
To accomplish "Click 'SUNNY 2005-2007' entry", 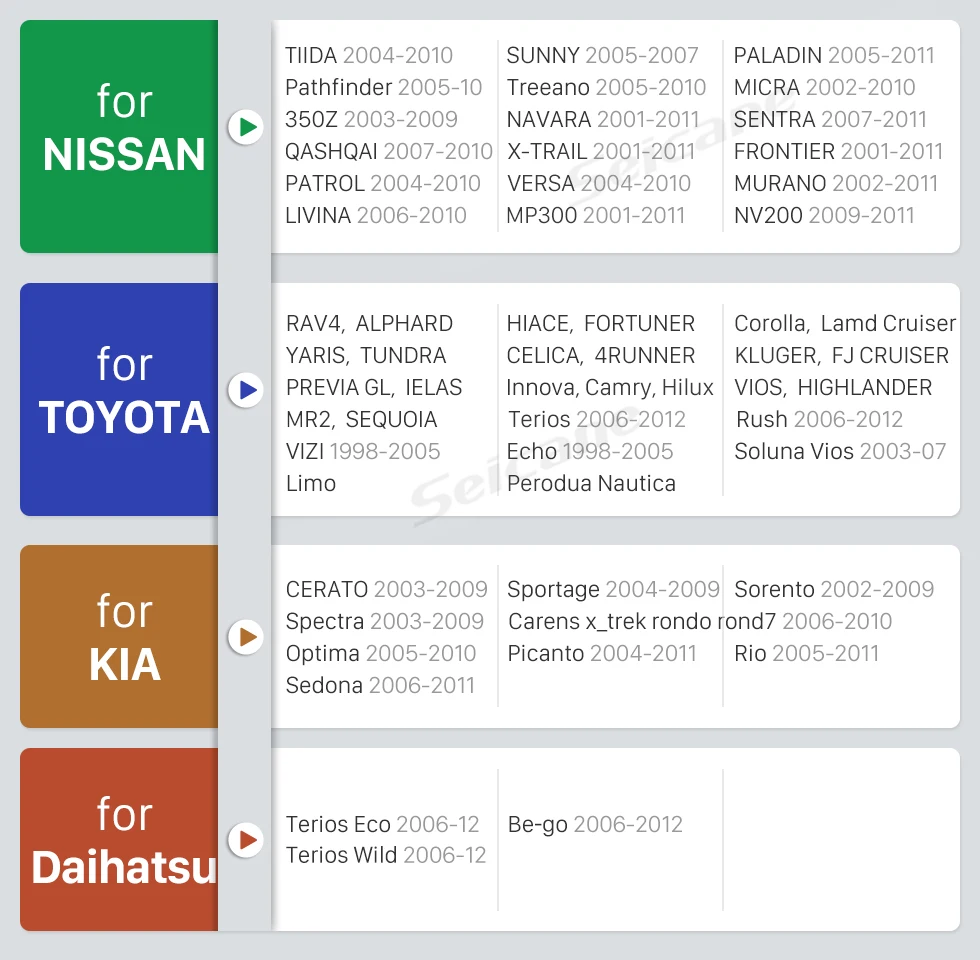I will pyautogui.click(x=602, y=55).
